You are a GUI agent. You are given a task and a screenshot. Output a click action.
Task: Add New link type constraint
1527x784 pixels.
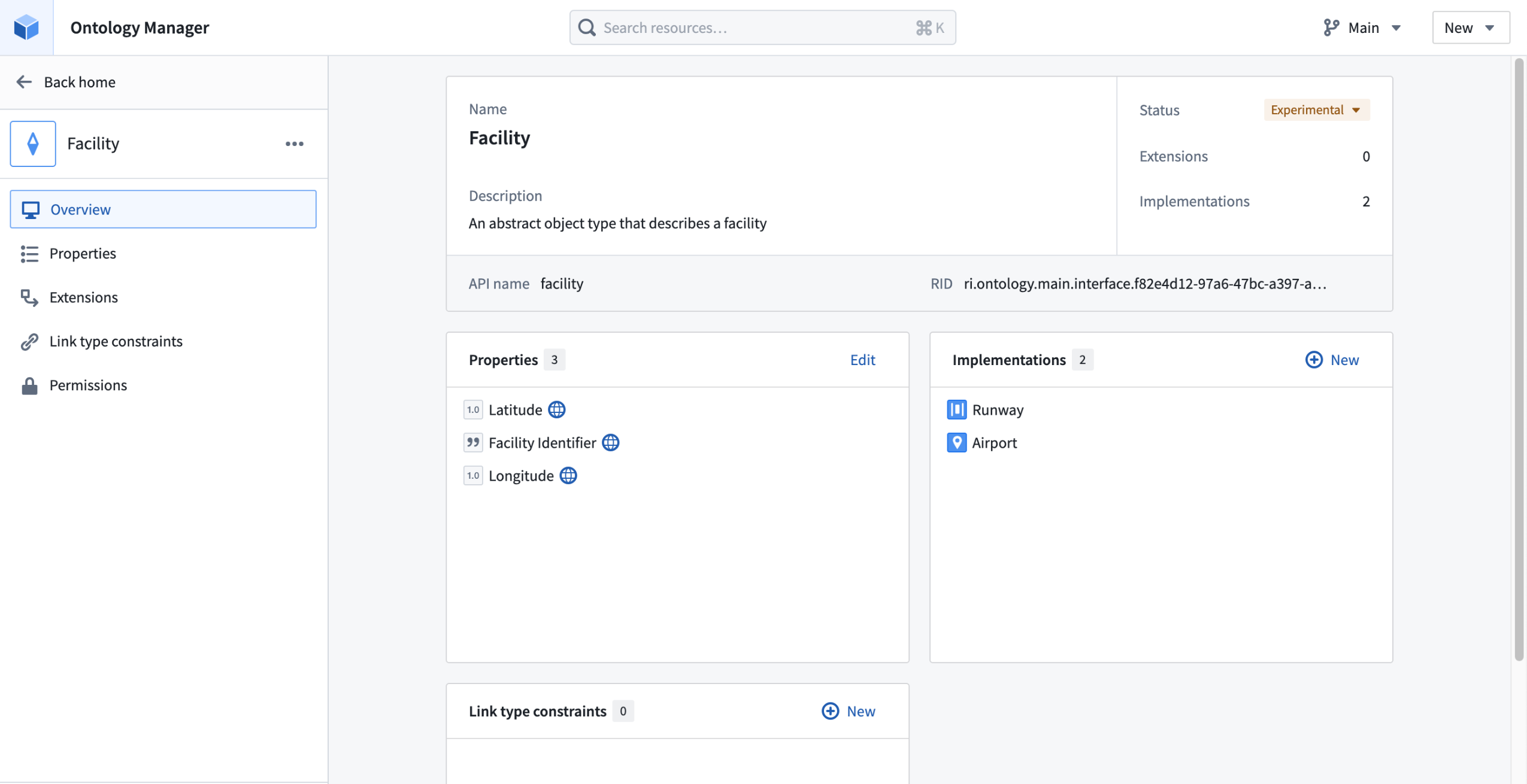point(848,711)
